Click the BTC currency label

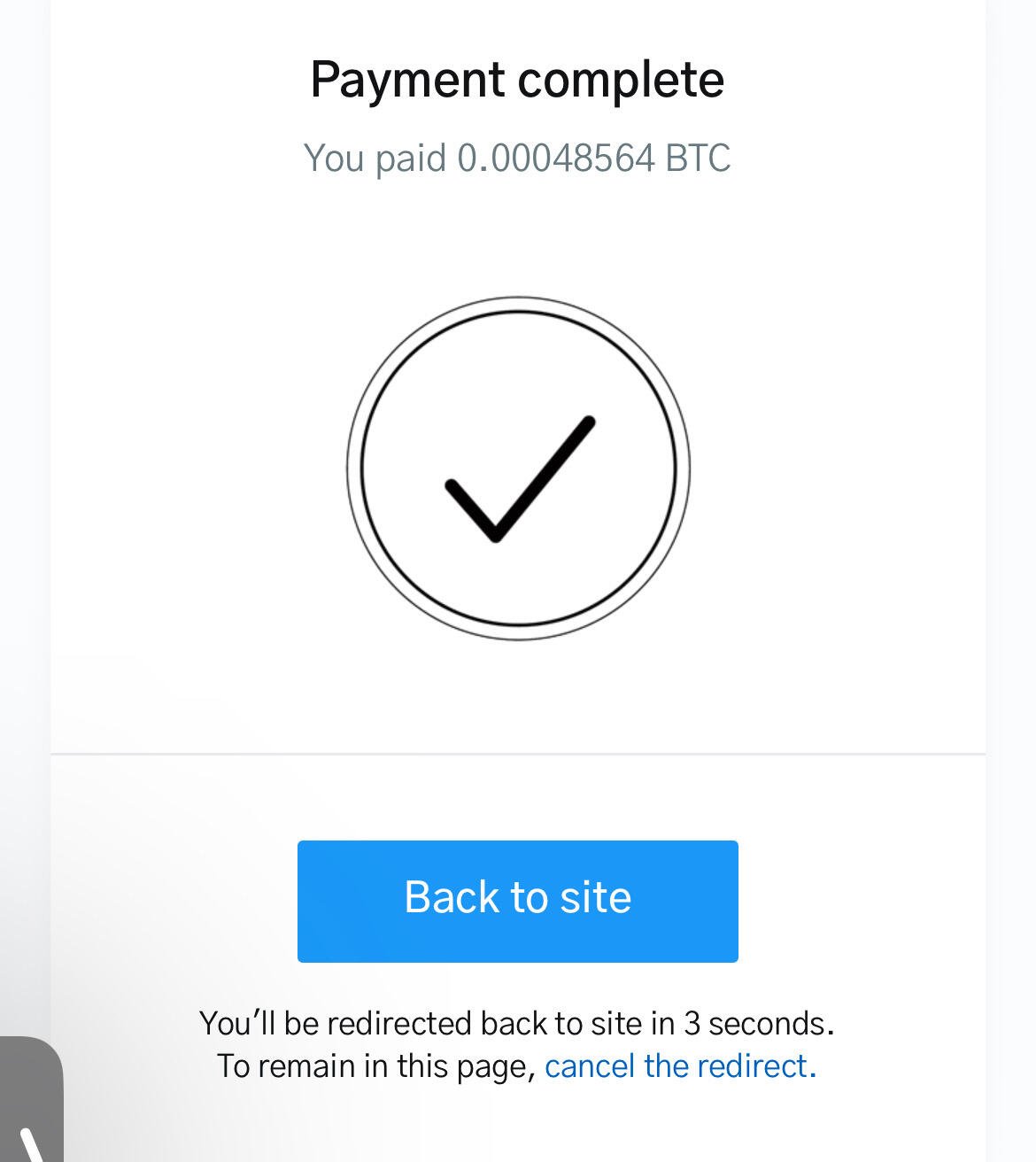(x=699, y=159)
